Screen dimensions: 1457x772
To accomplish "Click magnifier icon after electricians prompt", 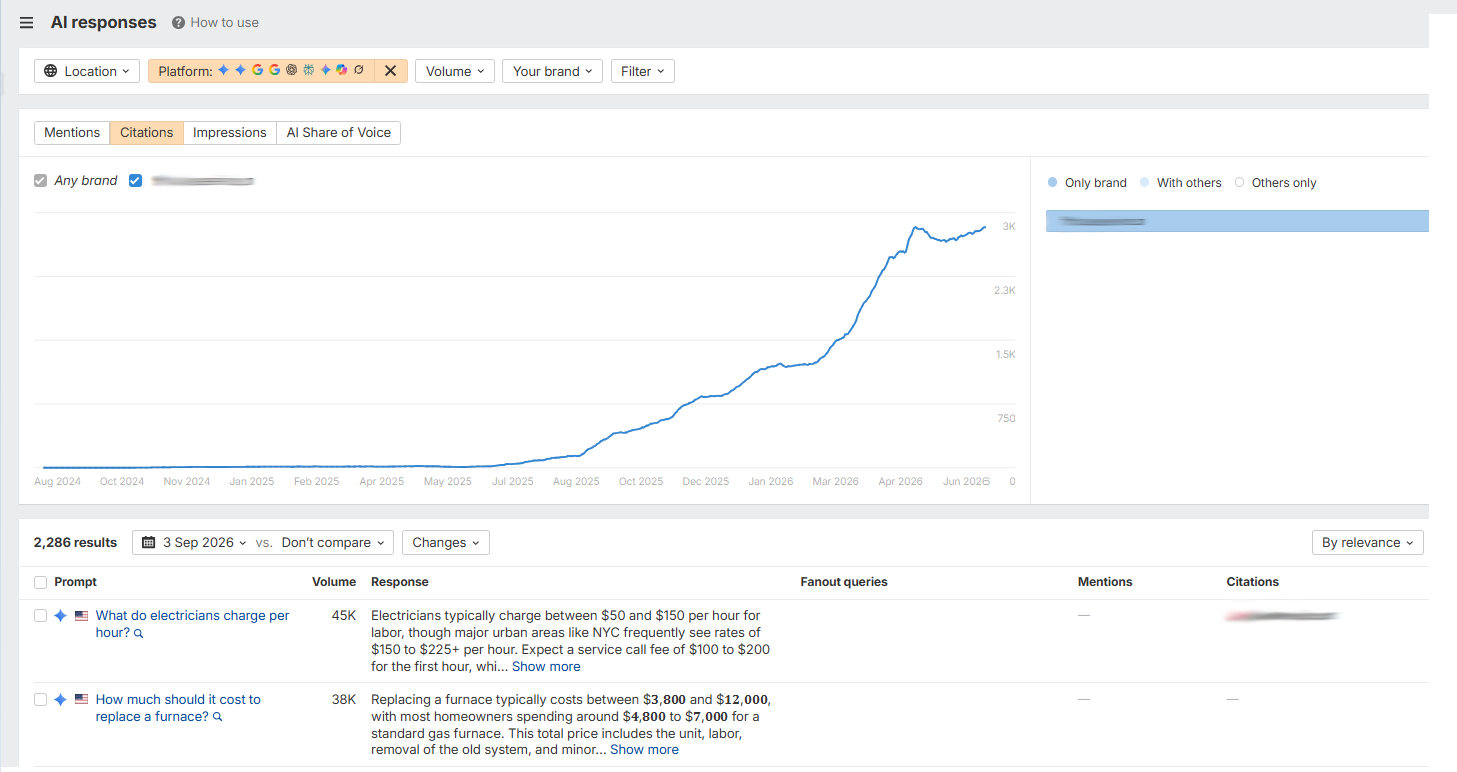I will 139,633.
